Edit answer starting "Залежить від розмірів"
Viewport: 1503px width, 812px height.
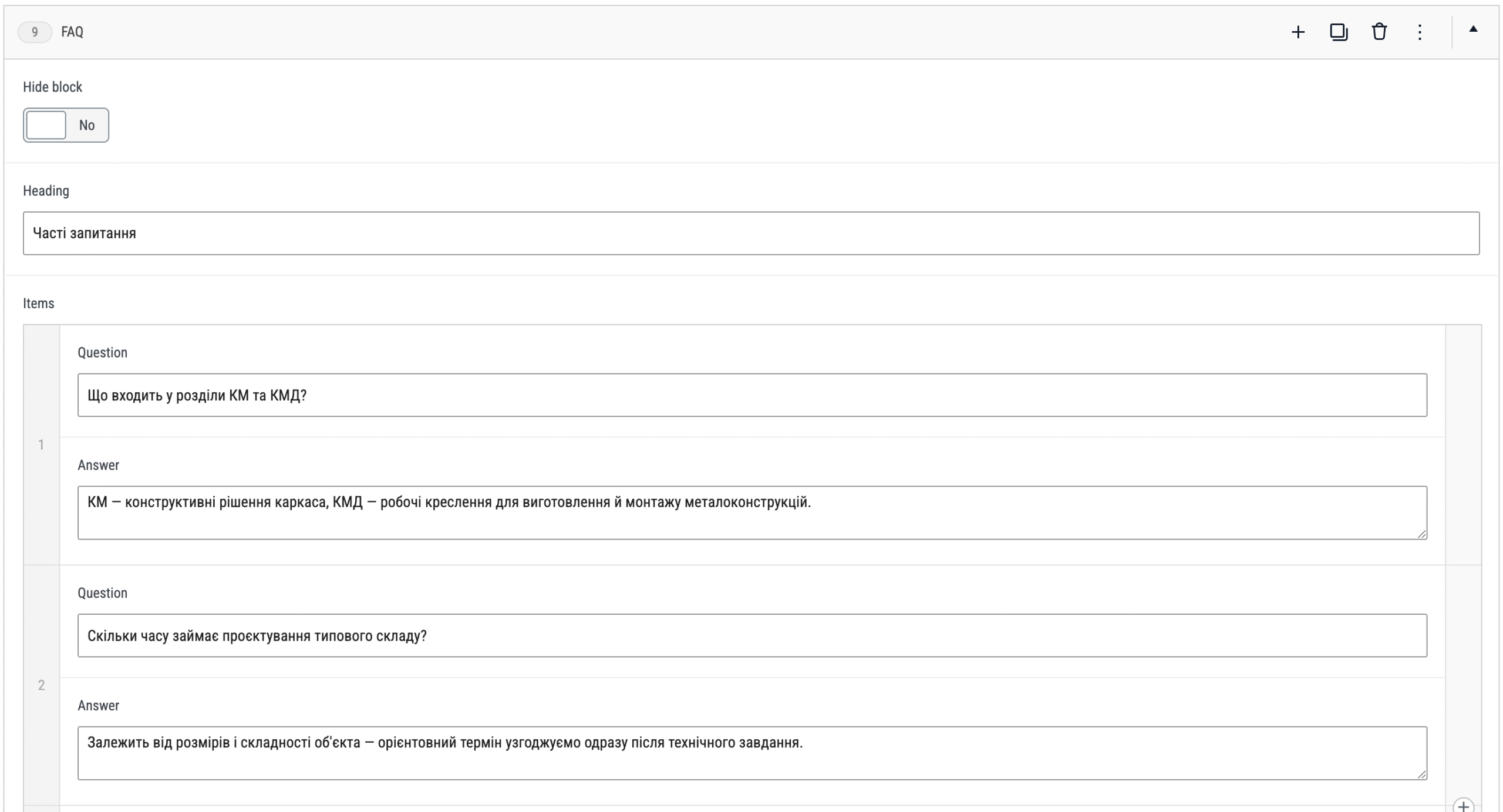pos(752,753)
